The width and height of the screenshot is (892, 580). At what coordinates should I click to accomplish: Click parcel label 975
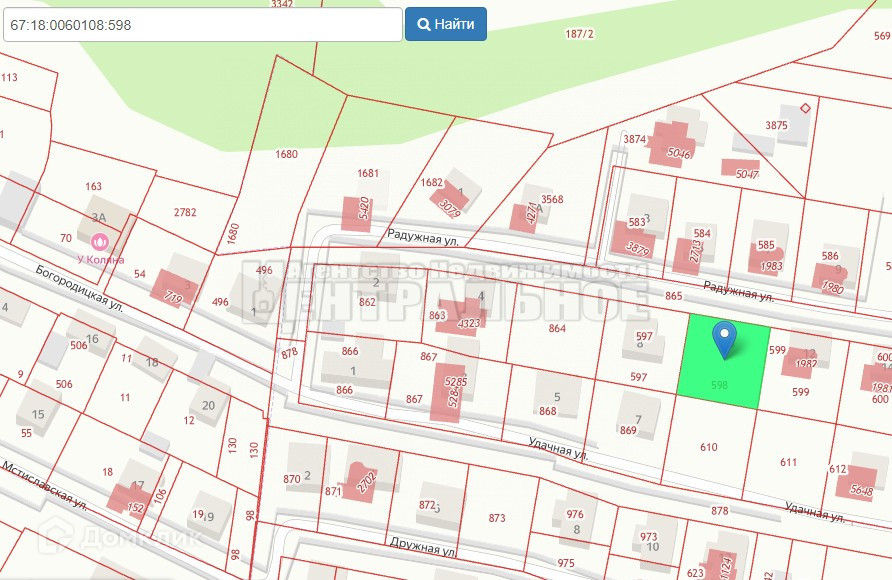565,563
